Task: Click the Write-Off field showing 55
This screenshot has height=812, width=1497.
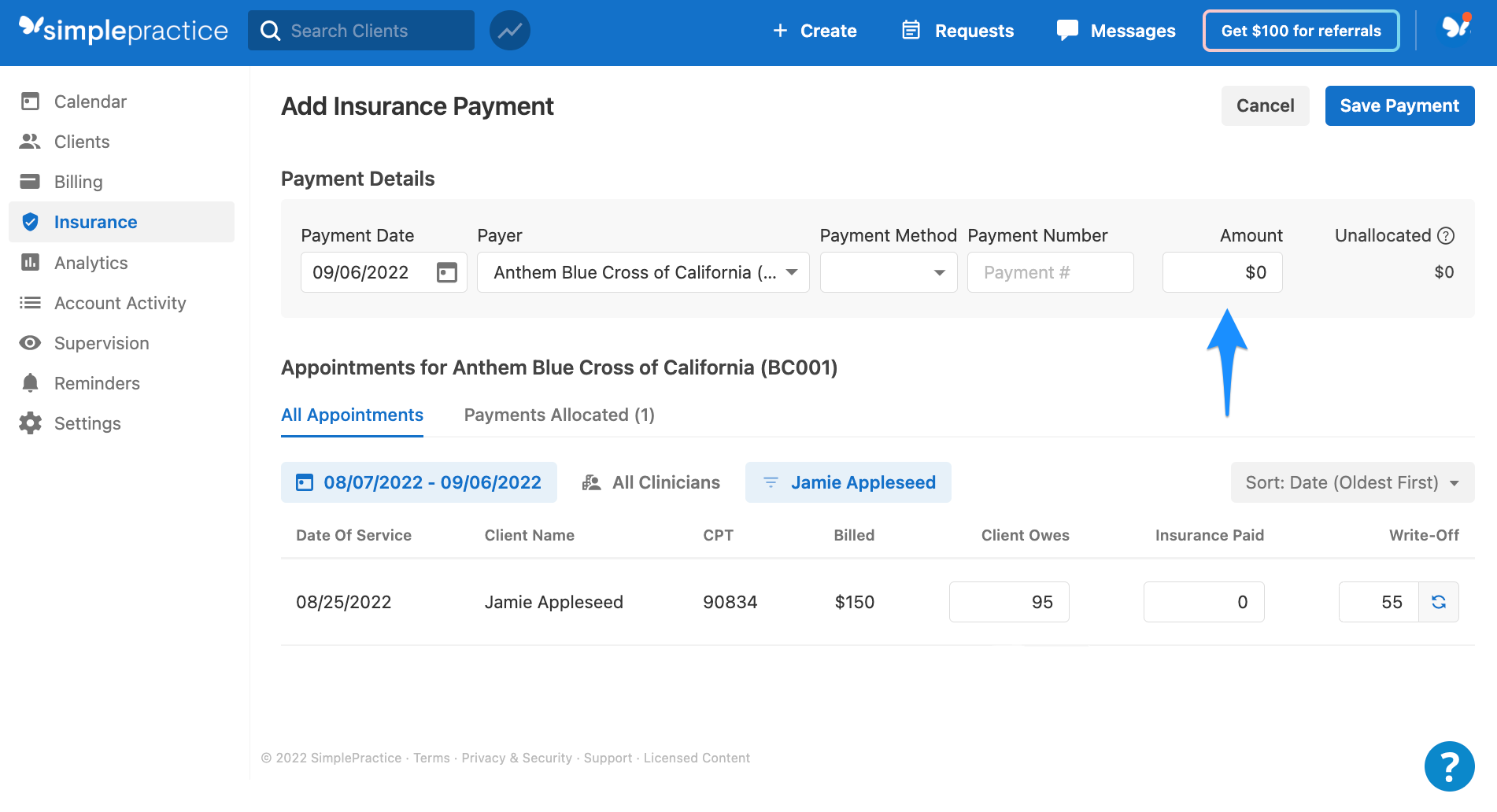Action: tap(1379, 602)
